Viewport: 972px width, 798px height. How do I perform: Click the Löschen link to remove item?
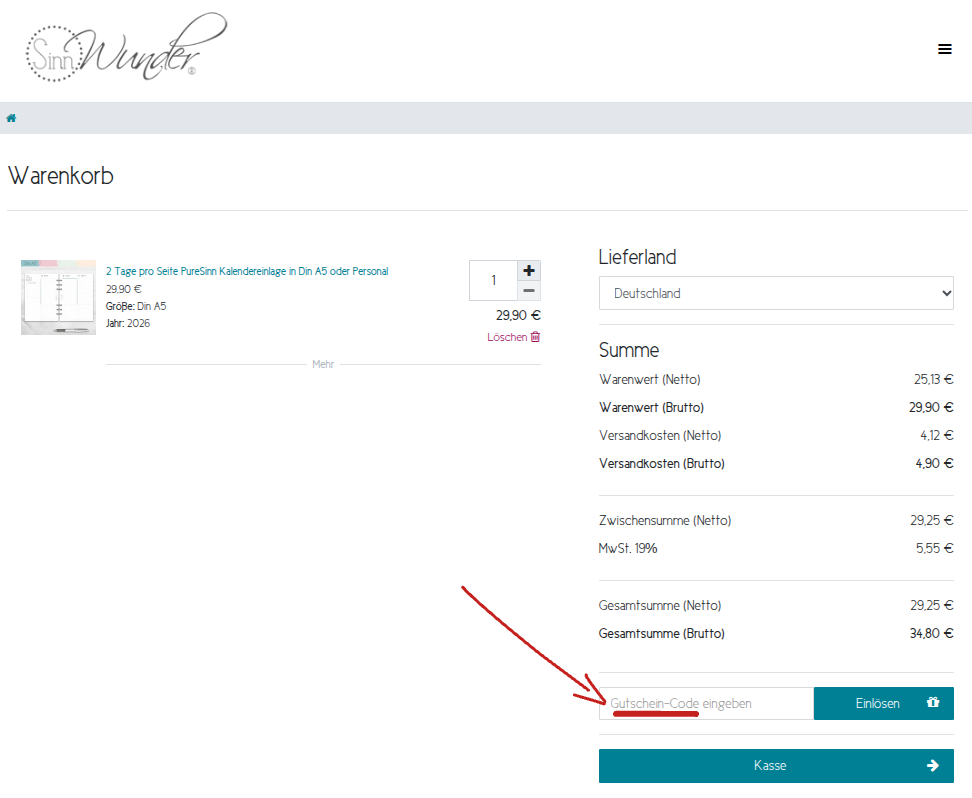click(507, 337)
